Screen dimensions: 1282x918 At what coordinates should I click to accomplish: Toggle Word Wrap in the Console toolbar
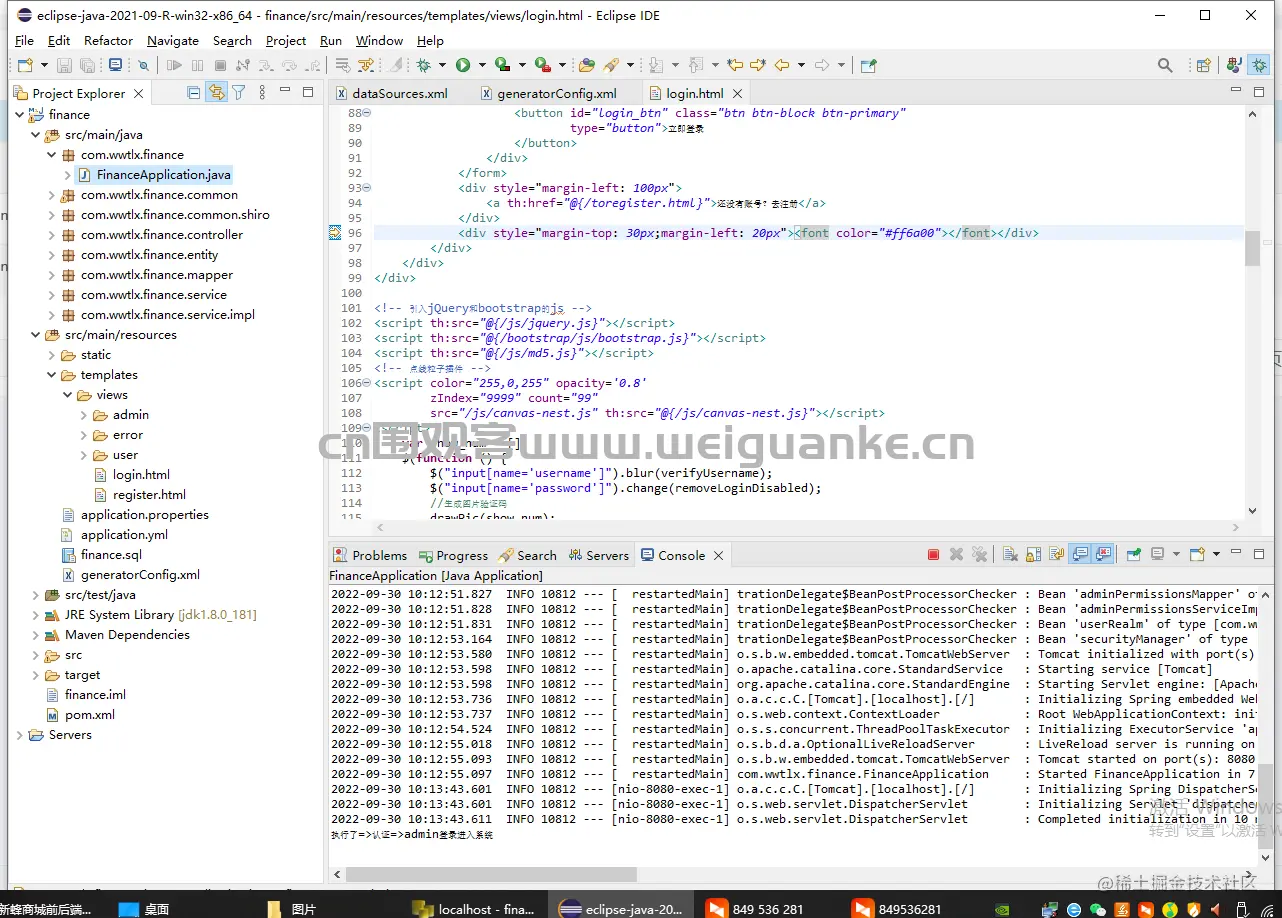click(x=1056, y=554)
